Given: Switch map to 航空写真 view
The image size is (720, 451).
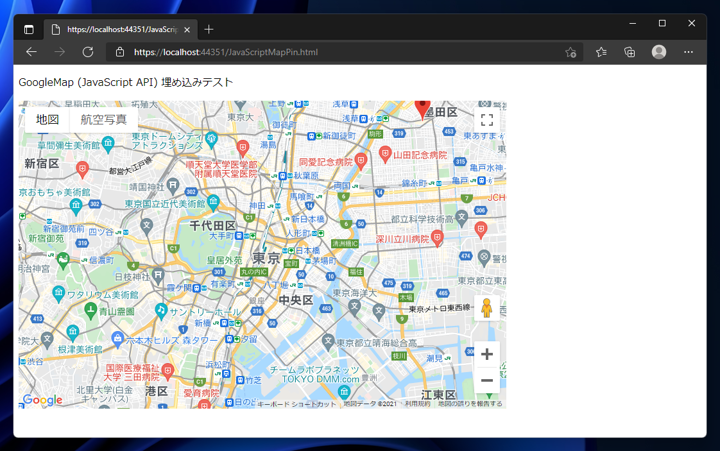Looking at the screenshot, I should pos(104,119).
